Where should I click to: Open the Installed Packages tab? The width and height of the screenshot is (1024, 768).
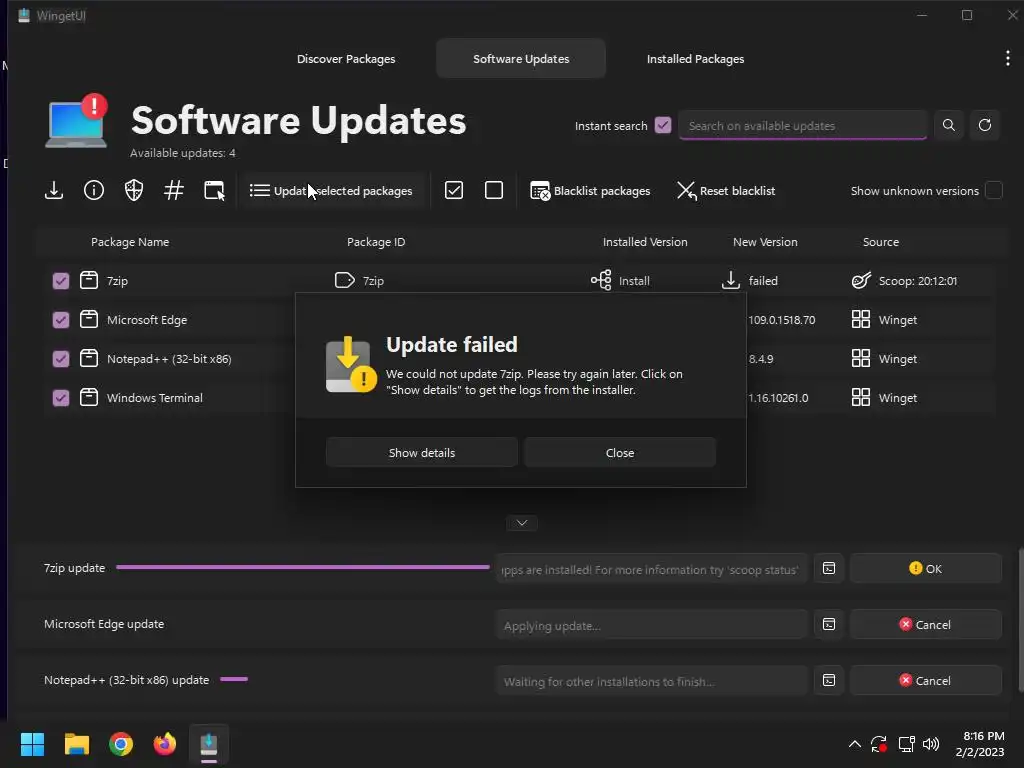(x=696, y=59)
